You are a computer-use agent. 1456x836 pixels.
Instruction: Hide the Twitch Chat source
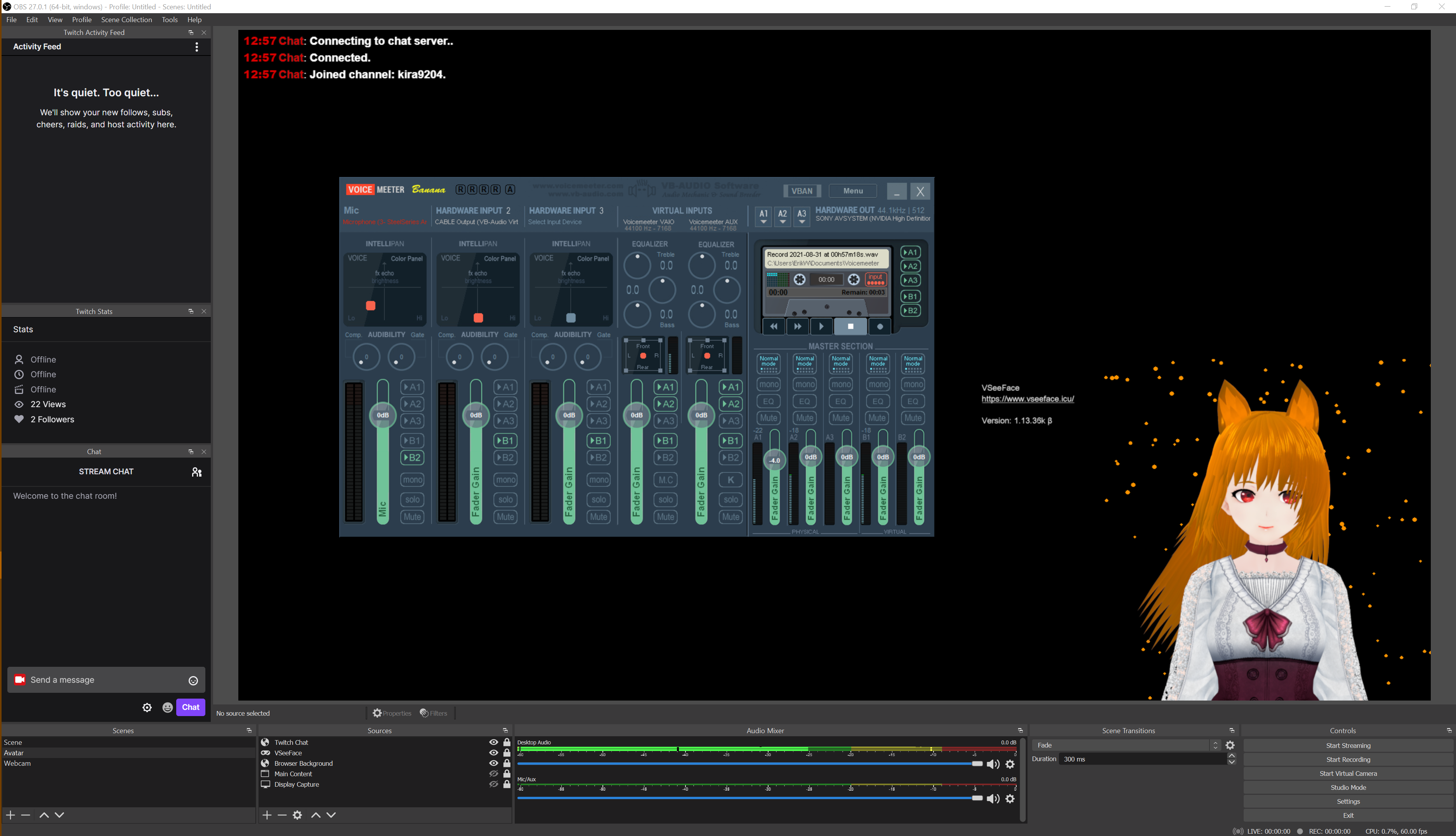pyautogui.click(x=493, y=742)
